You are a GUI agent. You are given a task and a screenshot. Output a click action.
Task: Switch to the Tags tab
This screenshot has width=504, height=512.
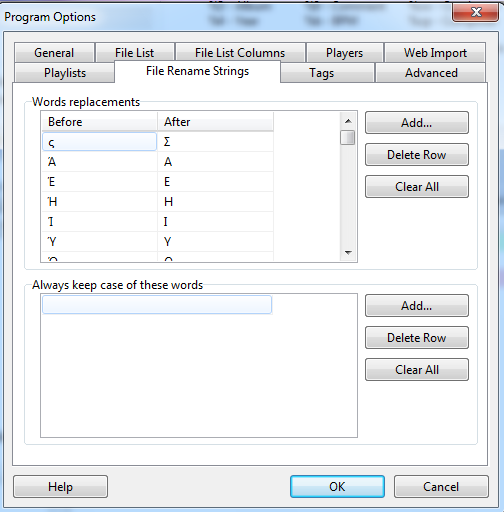321,73
